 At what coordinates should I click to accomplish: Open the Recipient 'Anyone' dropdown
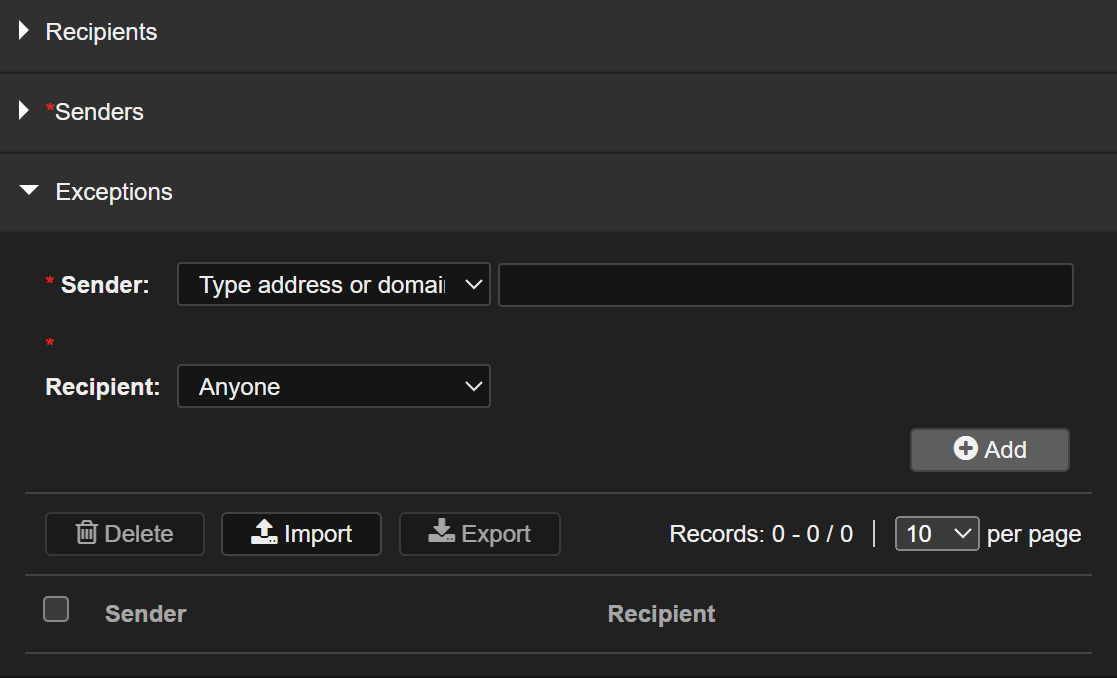point(333,387)
